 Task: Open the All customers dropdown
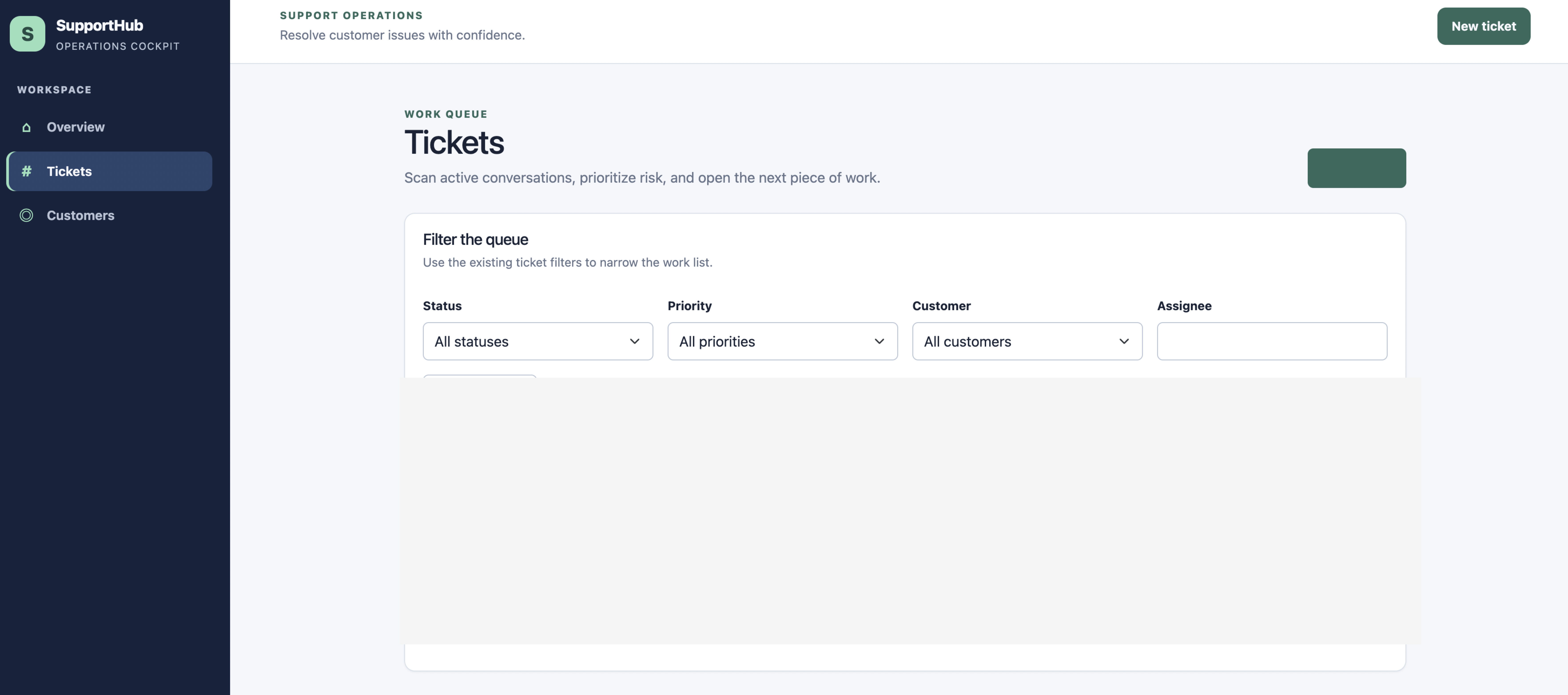1027,341
